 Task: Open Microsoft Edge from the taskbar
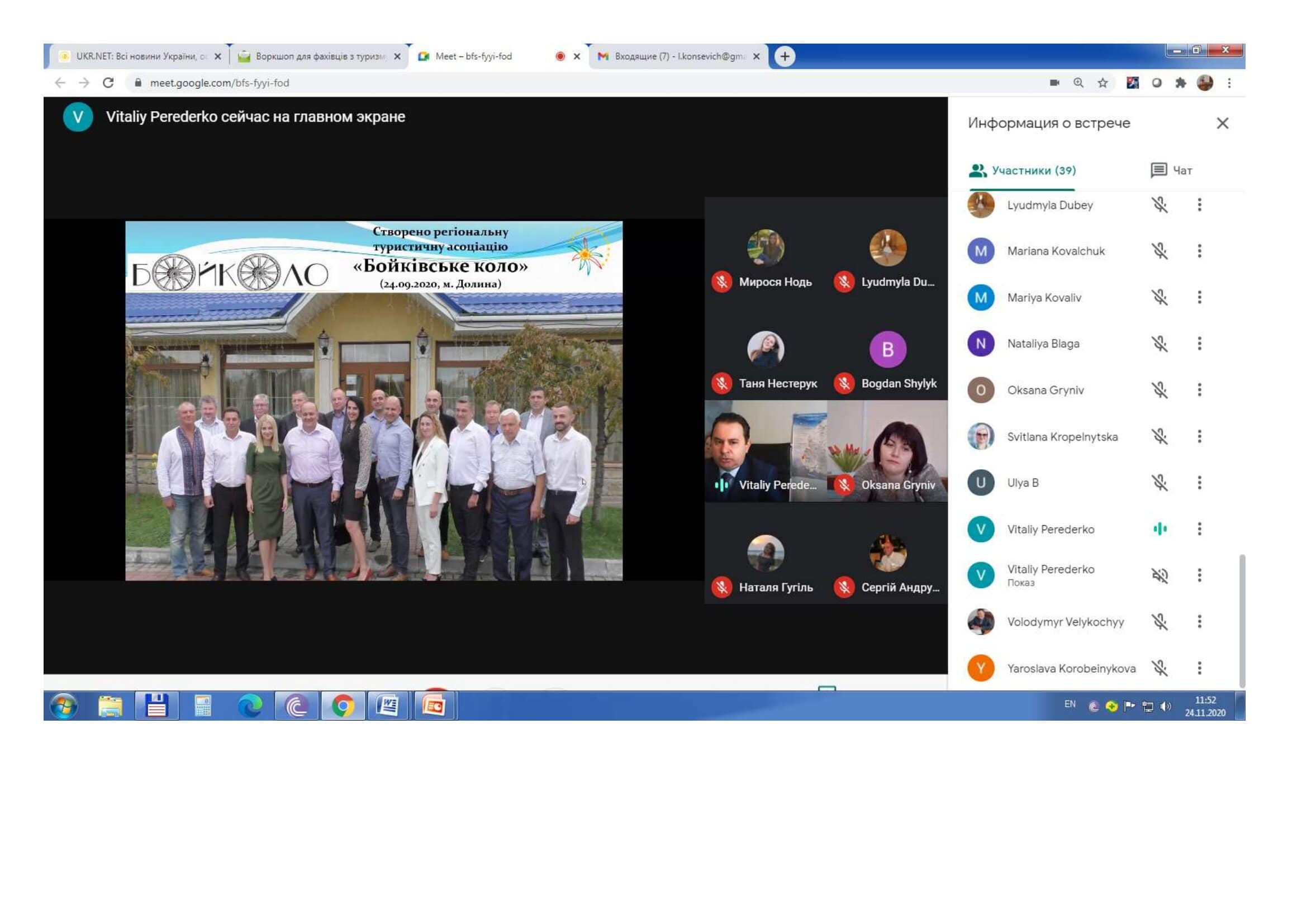click(x=250, y=707)
